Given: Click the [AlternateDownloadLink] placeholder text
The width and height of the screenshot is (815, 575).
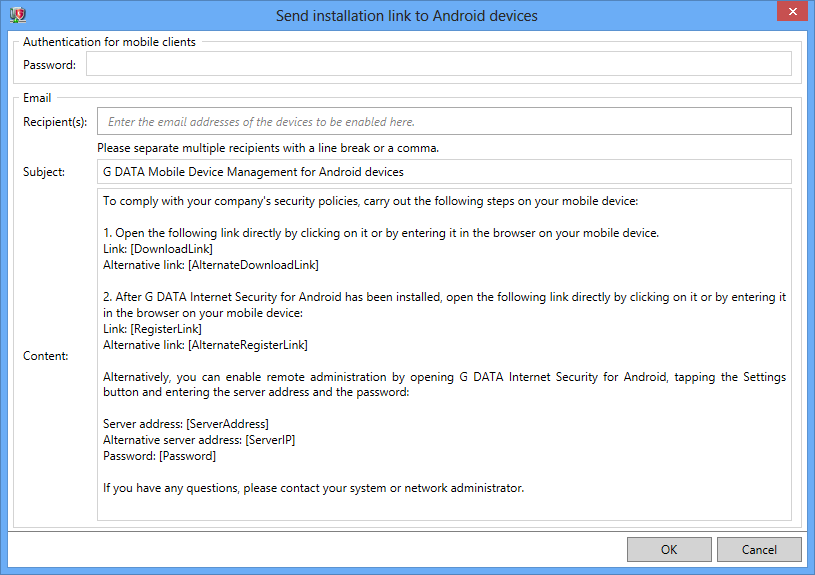Looking at the screenshot, I should [x=253, y=265].
